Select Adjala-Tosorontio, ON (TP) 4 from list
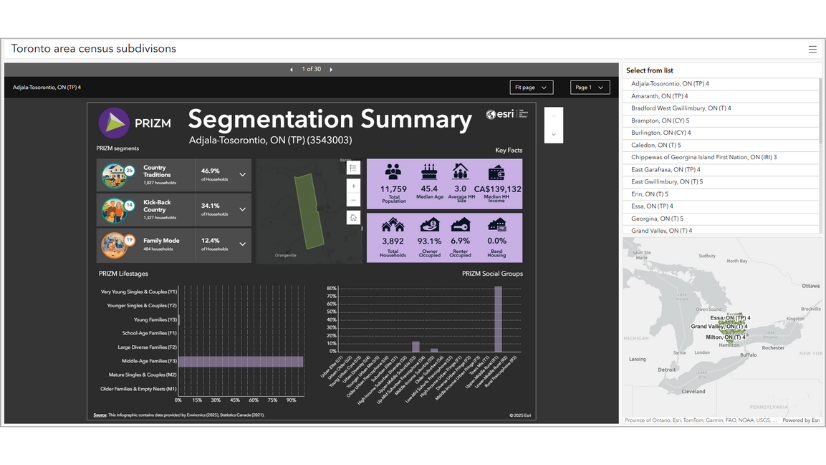Screen dimensions: 826x465 [721, 84]
